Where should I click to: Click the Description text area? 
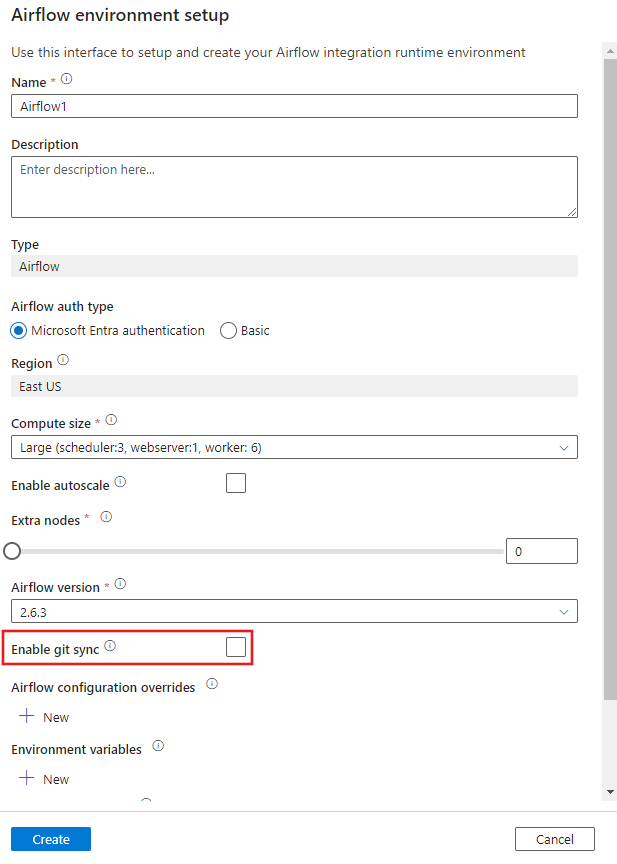pos(294,186)
